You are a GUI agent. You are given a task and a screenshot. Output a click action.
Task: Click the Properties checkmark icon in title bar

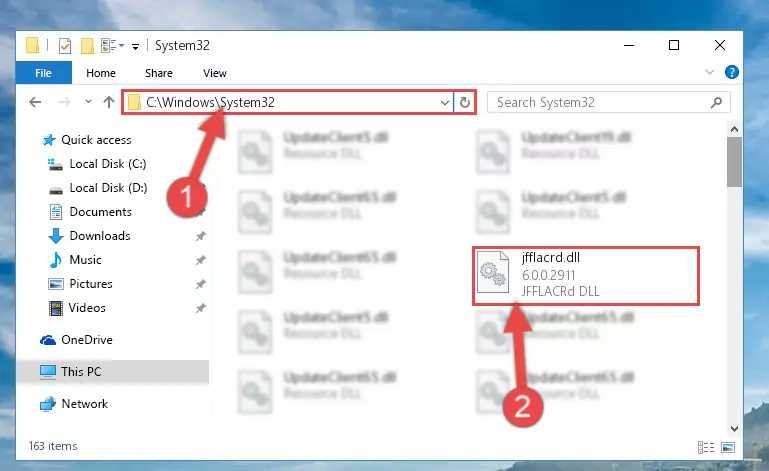(65, 46)
